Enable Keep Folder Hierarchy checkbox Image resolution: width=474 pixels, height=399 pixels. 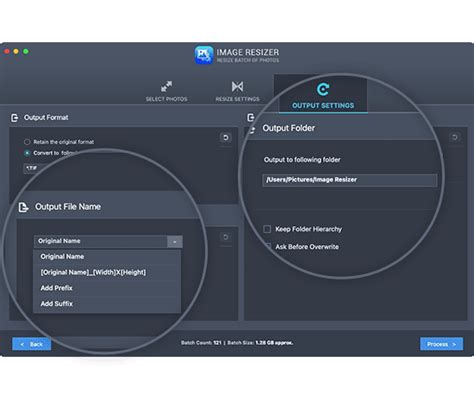[x=267, y=229]
